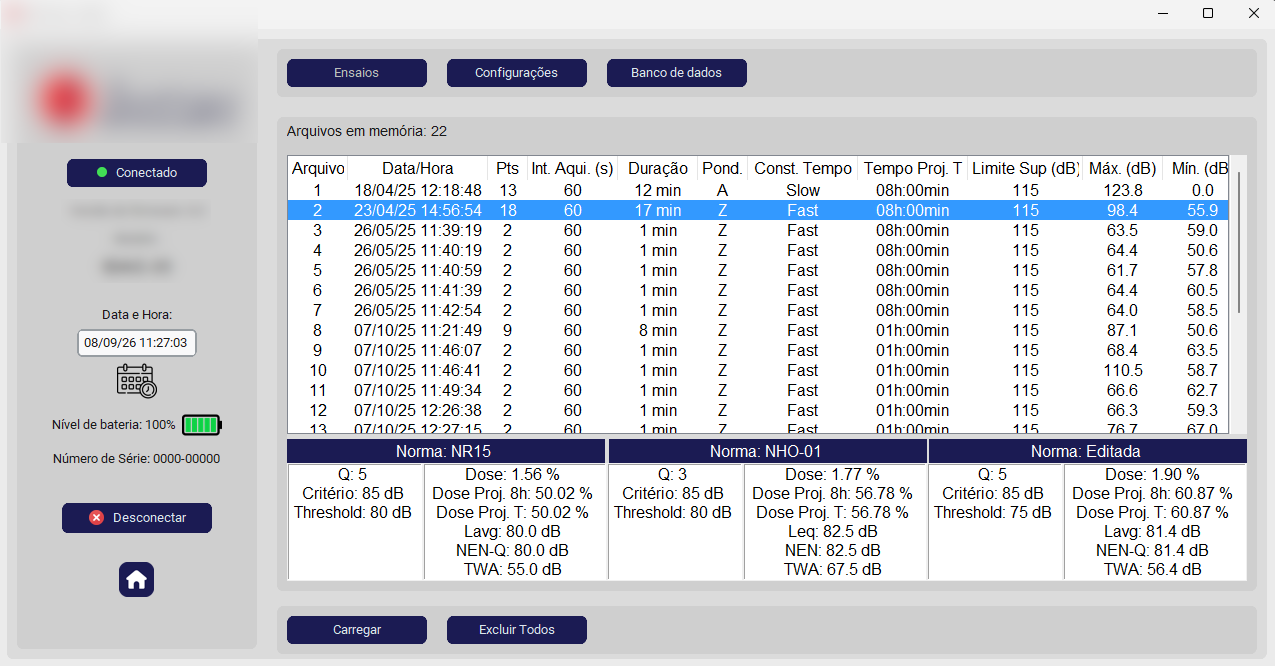
Task: Click the Slow cell in file 1
Action: [803, 190]
